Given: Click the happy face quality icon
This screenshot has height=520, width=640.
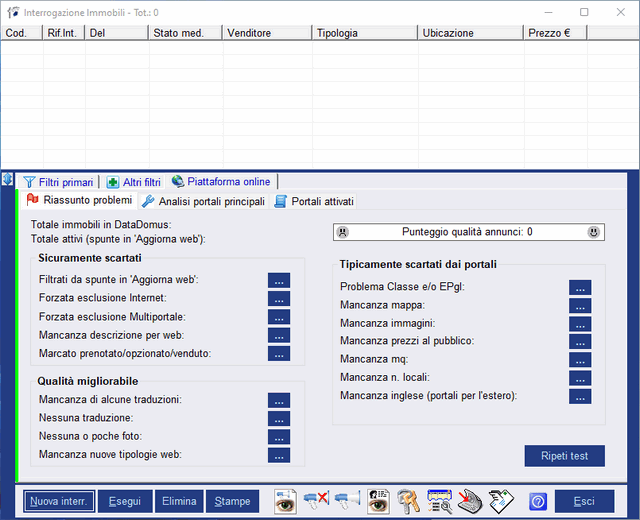Looking at the screenshot, I should click(593, 232).
